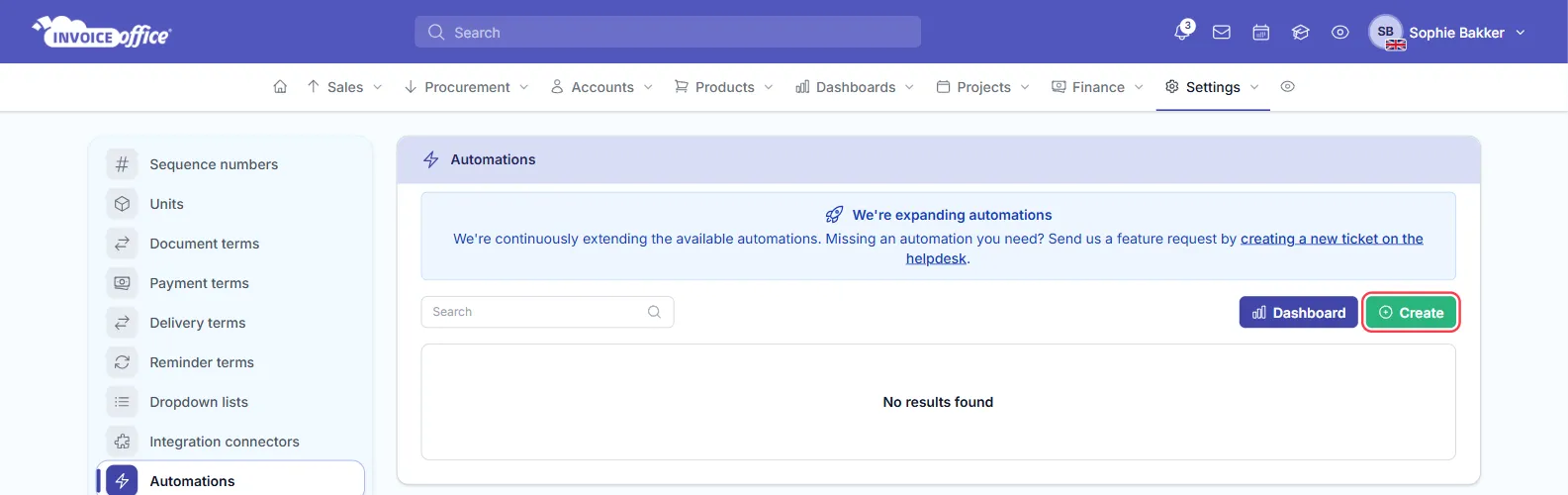Click Sophie Bakker avatar
Image resolution: width=1568 pixels, height=495 pixels.
click(1386, 32)
